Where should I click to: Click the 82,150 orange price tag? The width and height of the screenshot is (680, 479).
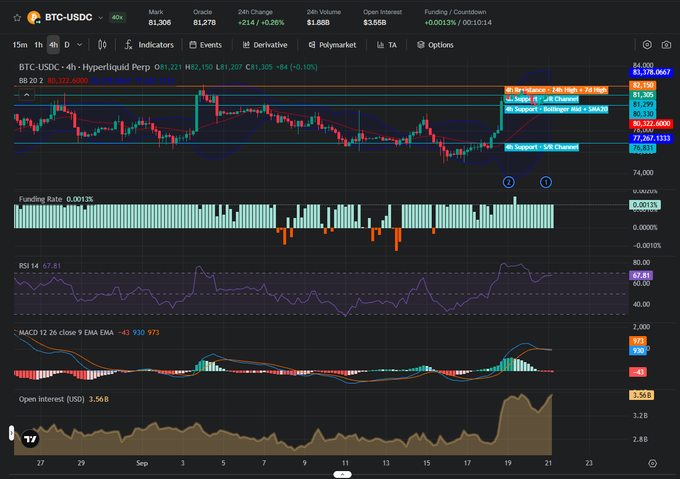(x=643, y=85)
